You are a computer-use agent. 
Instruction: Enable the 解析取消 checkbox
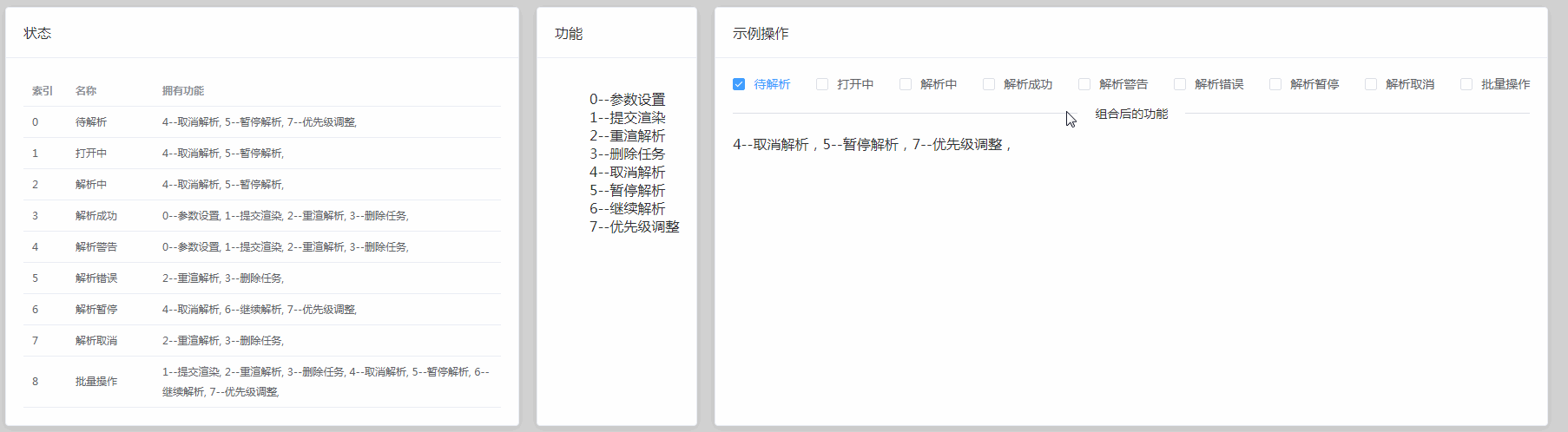1371,84
